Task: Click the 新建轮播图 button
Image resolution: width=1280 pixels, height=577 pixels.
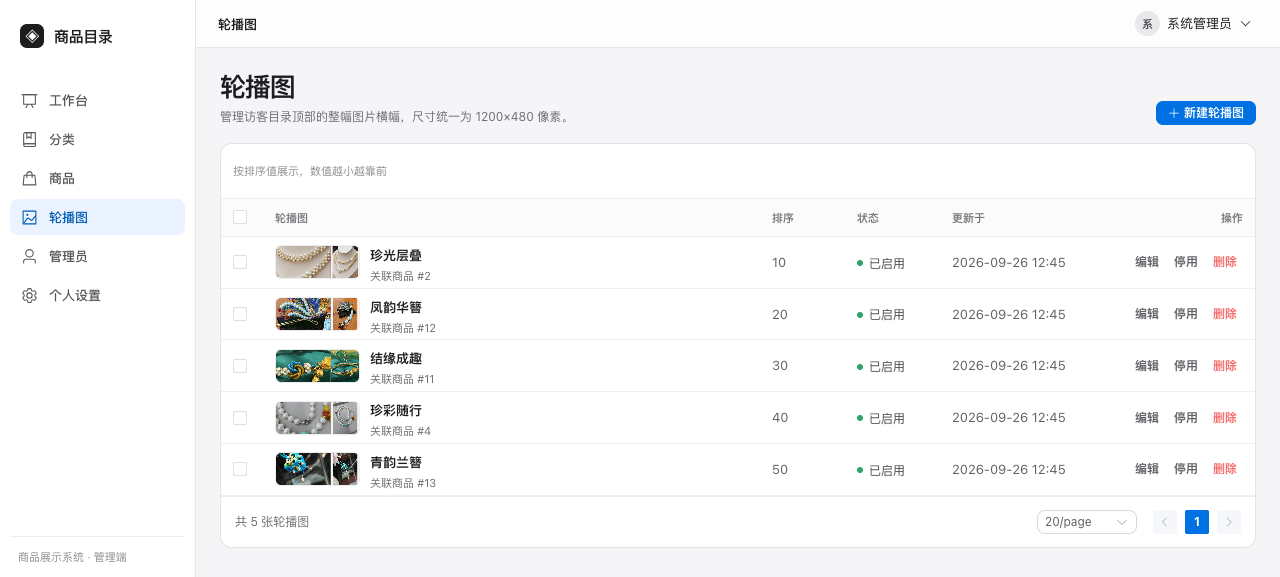Action: pyautogui.click(x=1206, y=113)
